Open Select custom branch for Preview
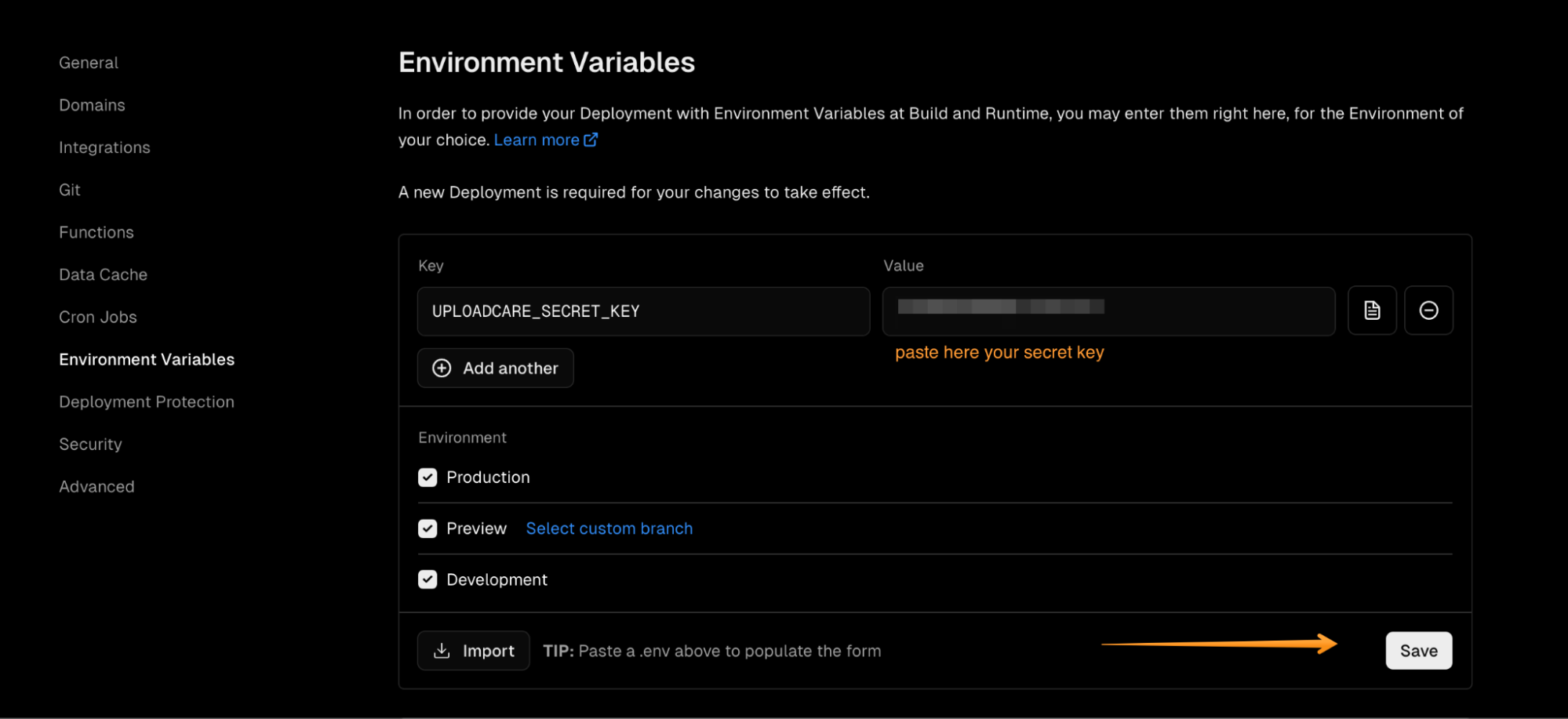The height and width of the screenshot is (719, 1568). (x=609, y=528)
